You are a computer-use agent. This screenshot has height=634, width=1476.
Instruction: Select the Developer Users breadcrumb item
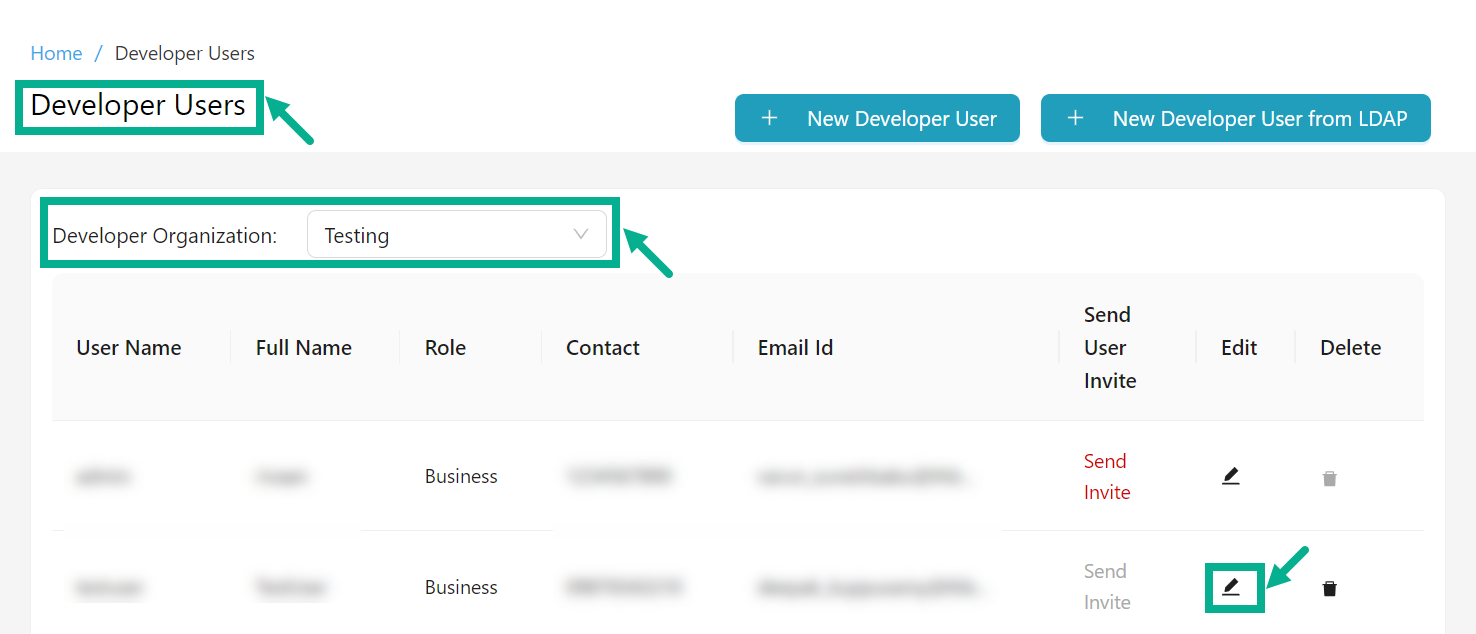[184, 53]
